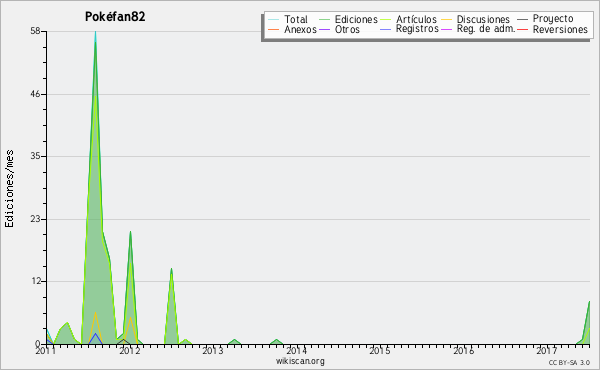This screenshot has height=370, width=600.
Task: Click the wikiscan.org text
Action: [x=300, y=361]
